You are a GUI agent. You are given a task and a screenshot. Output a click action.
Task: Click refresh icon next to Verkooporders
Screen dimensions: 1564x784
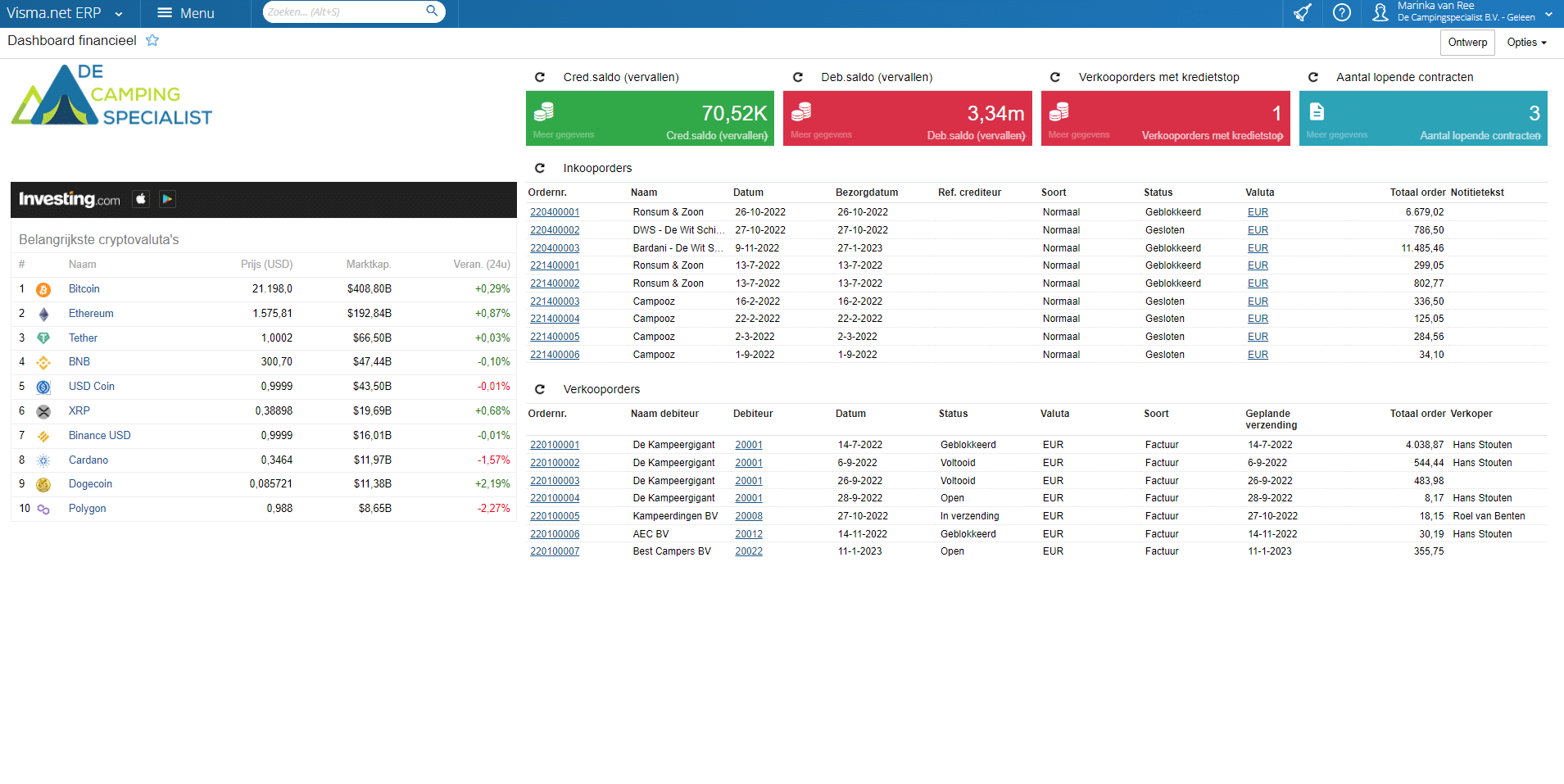[540, 389]
